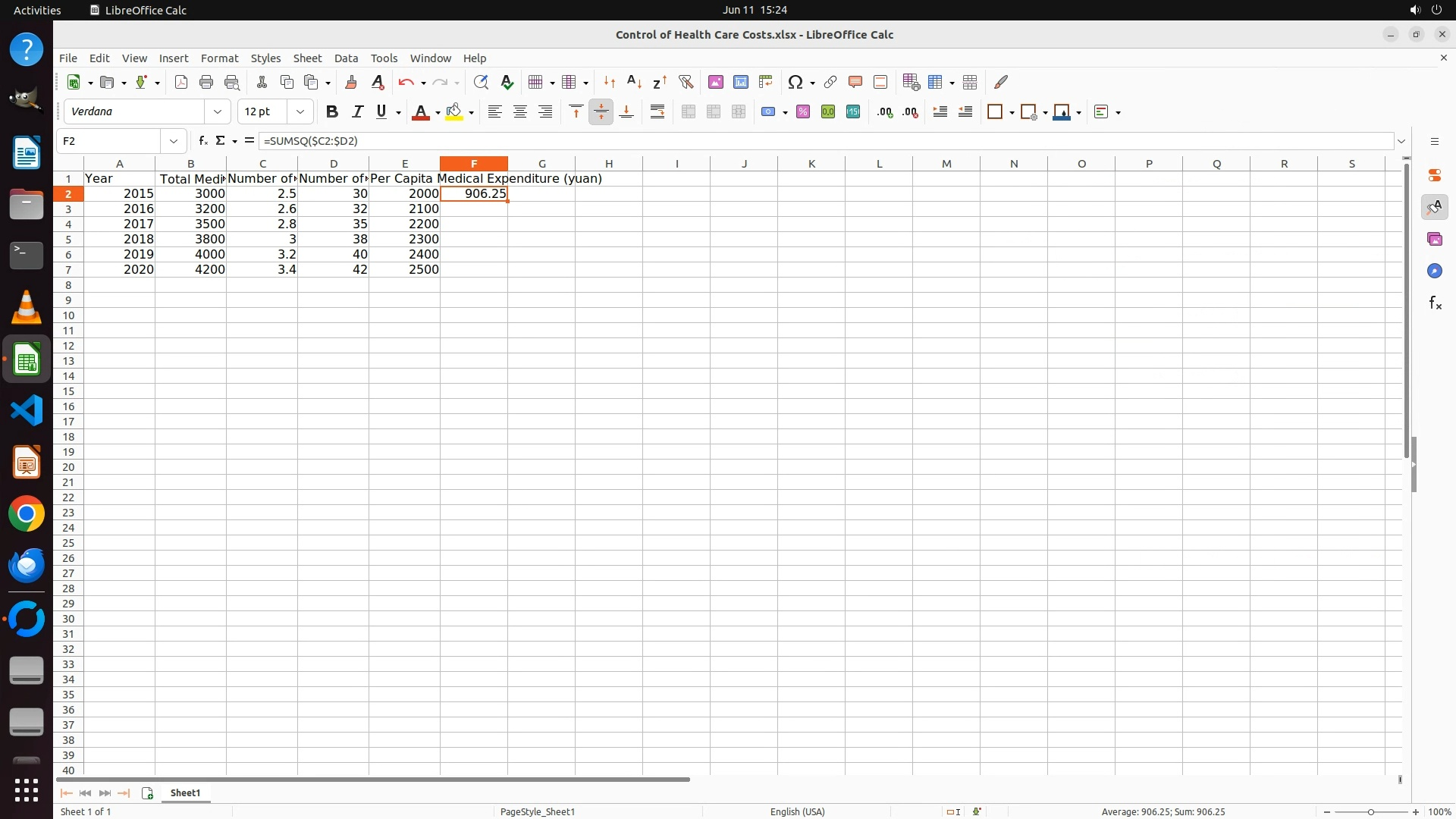The image size is (1456, 819).
Task: Toggle Wrap Text button
Action: [x=657, y=112]
